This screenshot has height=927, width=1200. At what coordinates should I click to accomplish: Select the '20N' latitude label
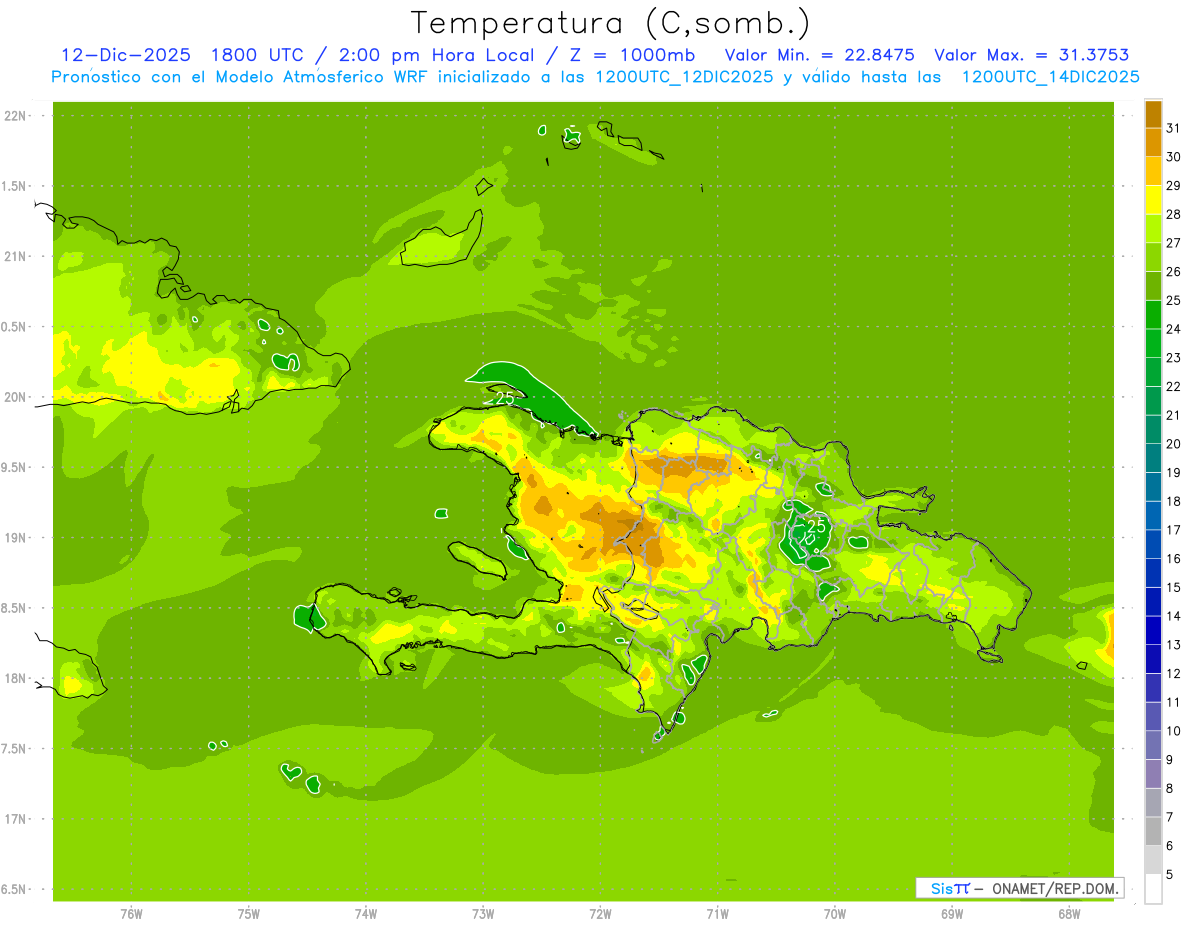(x=17, y=397)
